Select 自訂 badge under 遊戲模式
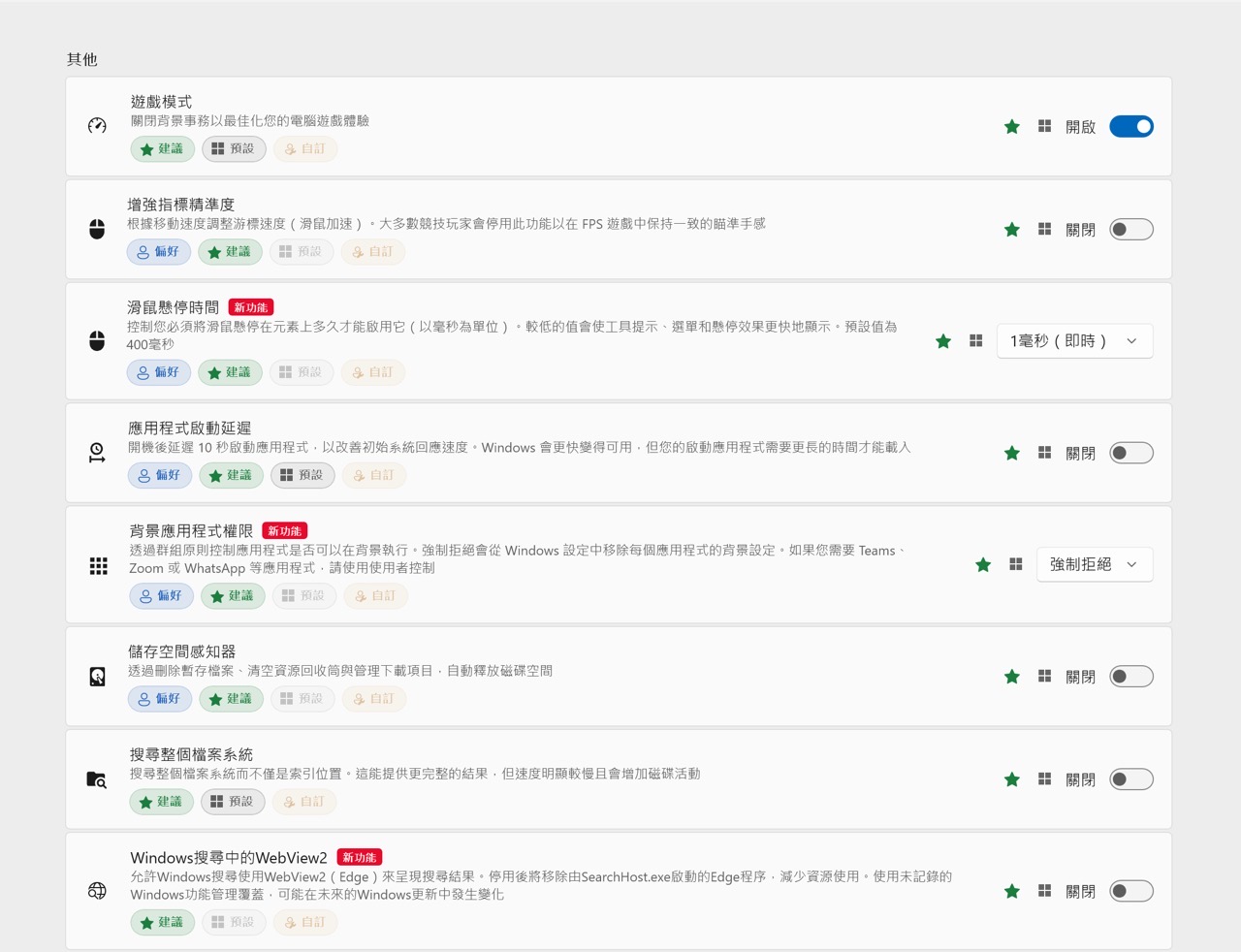The width and height of the screenshot is (1241, 952). coord(304,149)
